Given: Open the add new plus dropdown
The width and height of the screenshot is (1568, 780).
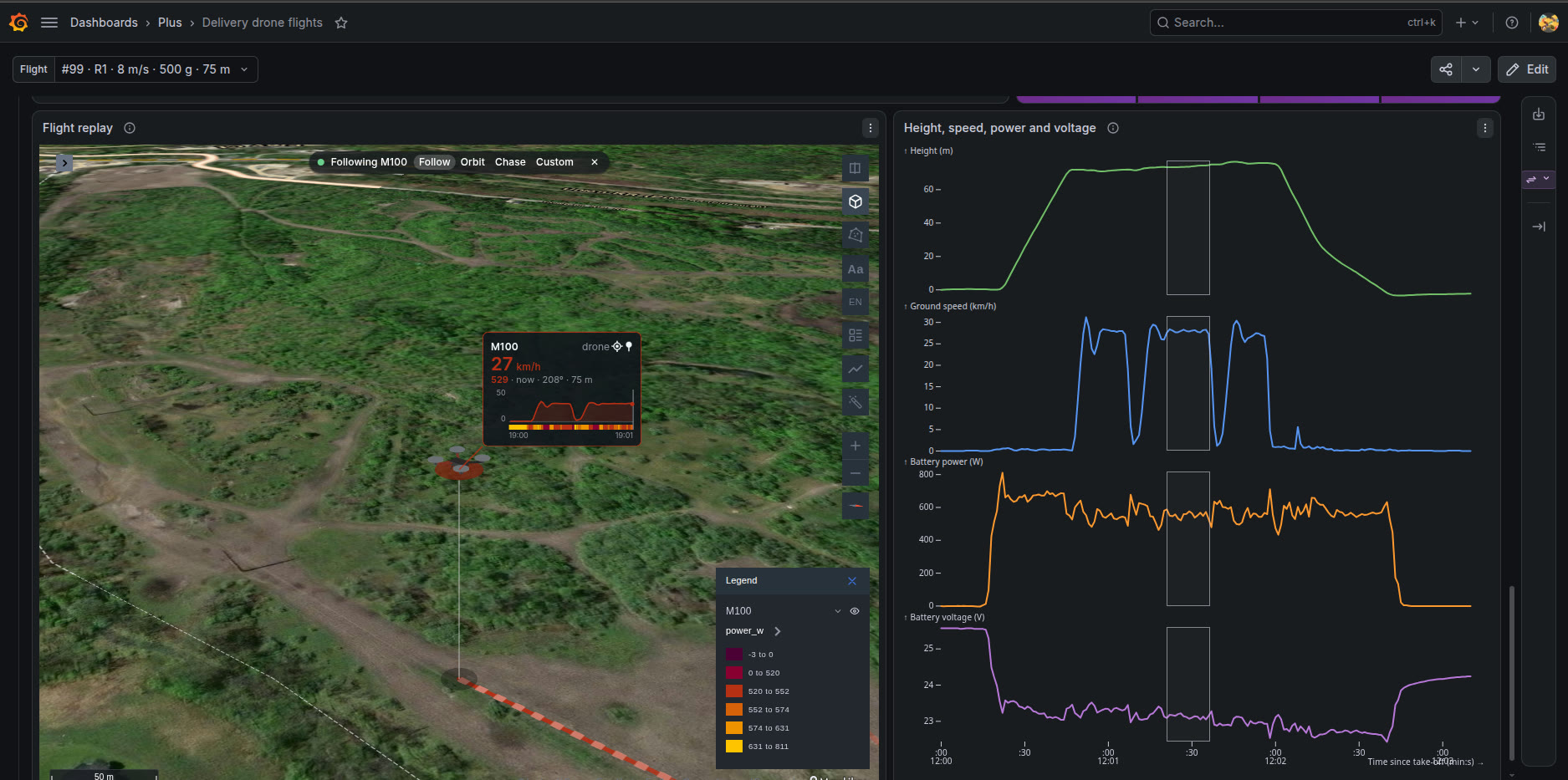Looking at the screenshot, I should click(x=1467, y=23).
